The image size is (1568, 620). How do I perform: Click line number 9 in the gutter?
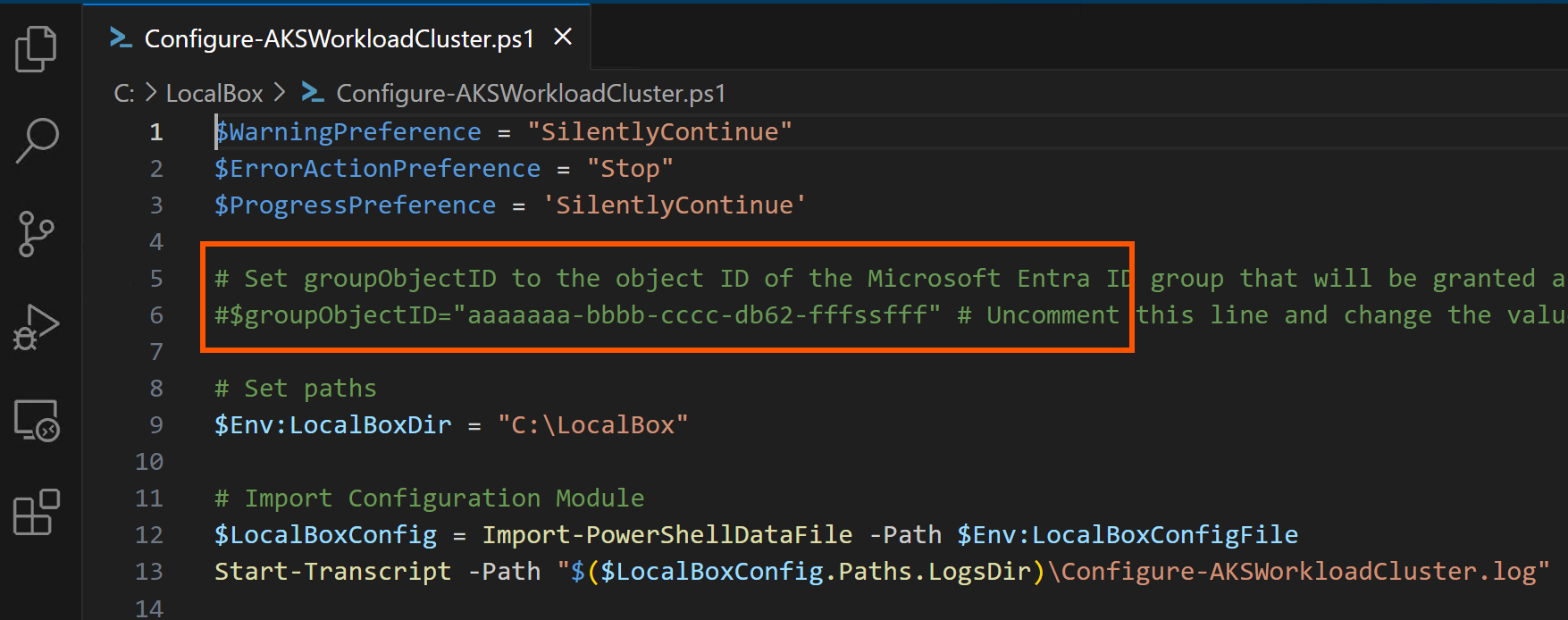[x=156, y=425]
